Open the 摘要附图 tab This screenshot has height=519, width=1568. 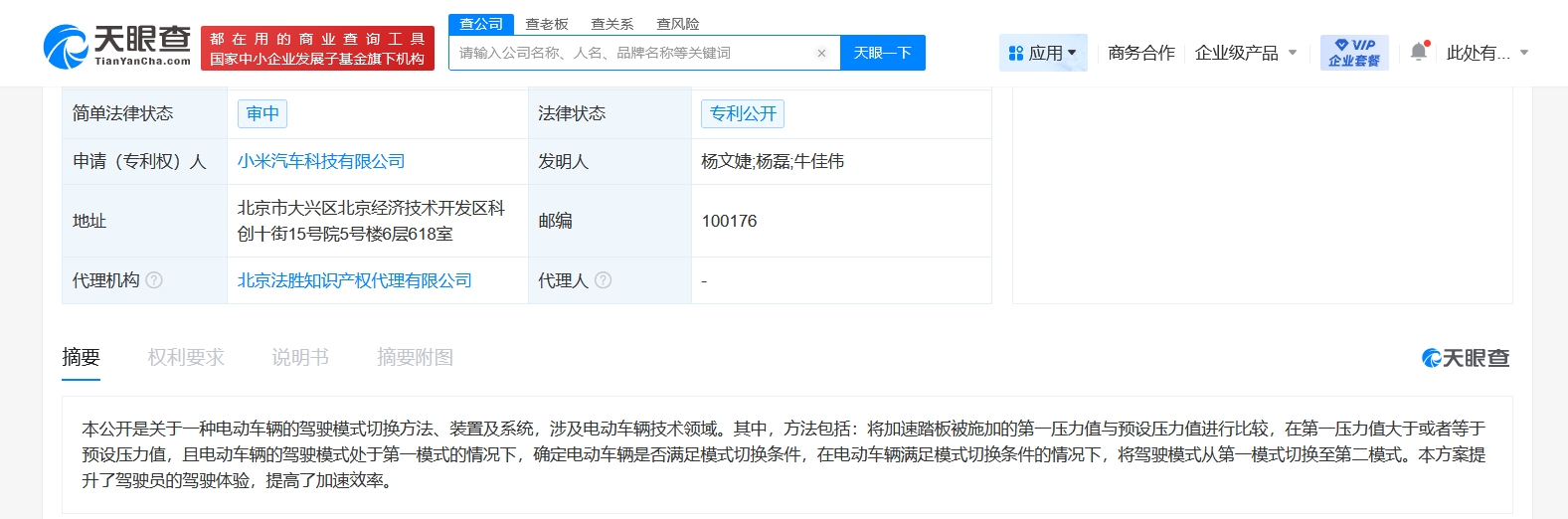point(415,357)
